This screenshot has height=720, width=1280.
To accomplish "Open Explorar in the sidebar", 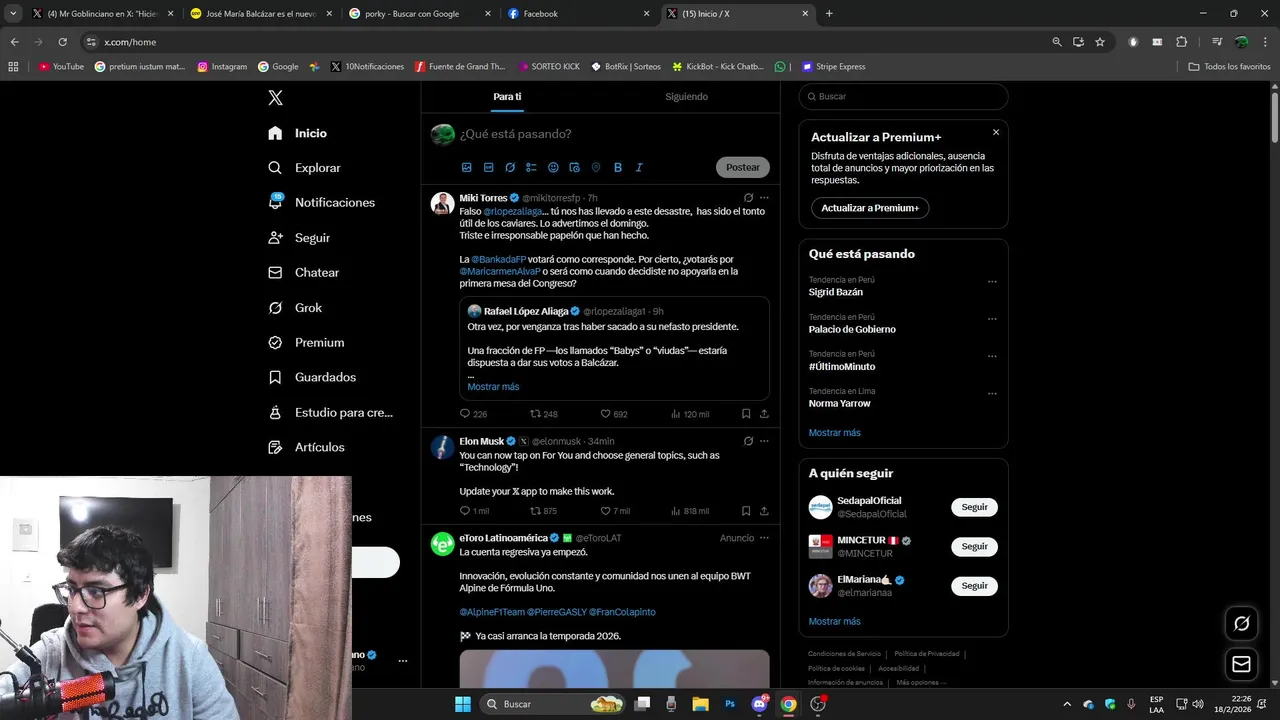I will point(305,168).
